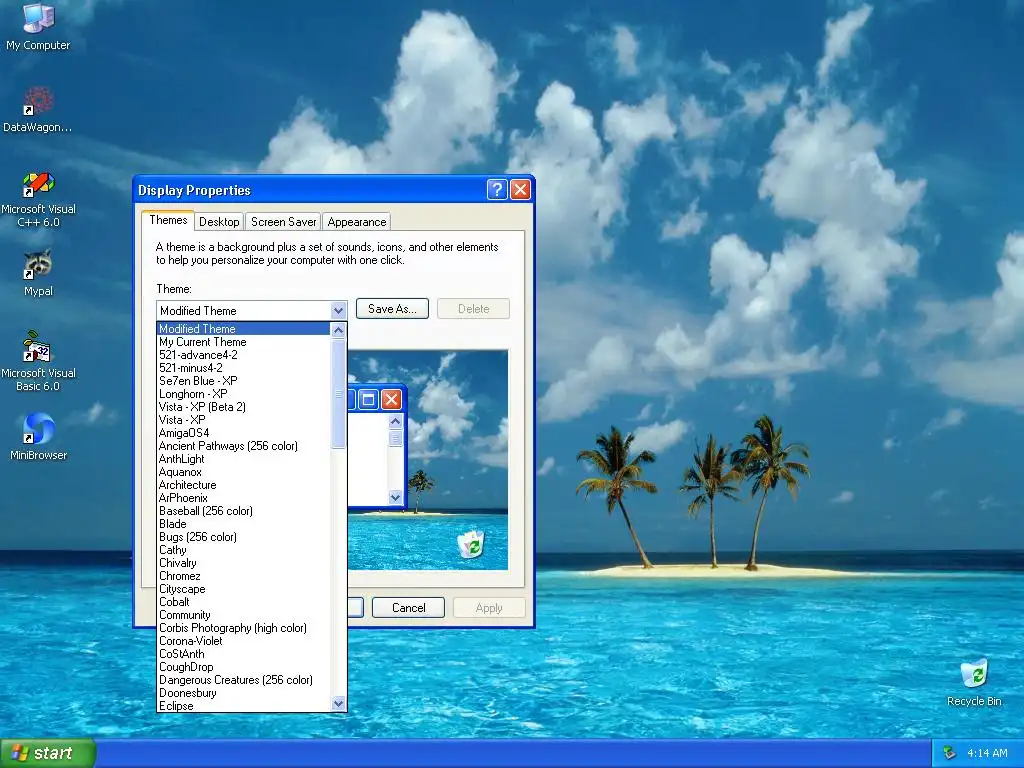Viewport: 1024px width, 768px height.
Task: Pick the Architecture theme
Action: tap(244, 485)
